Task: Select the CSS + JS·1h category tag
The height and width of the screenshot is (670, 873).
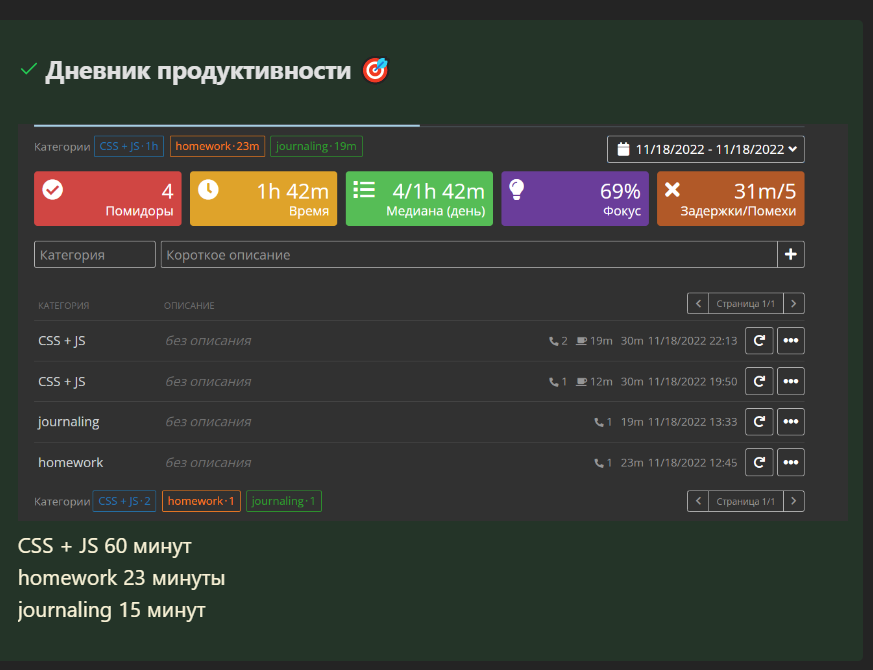Action: pos(129,146)
